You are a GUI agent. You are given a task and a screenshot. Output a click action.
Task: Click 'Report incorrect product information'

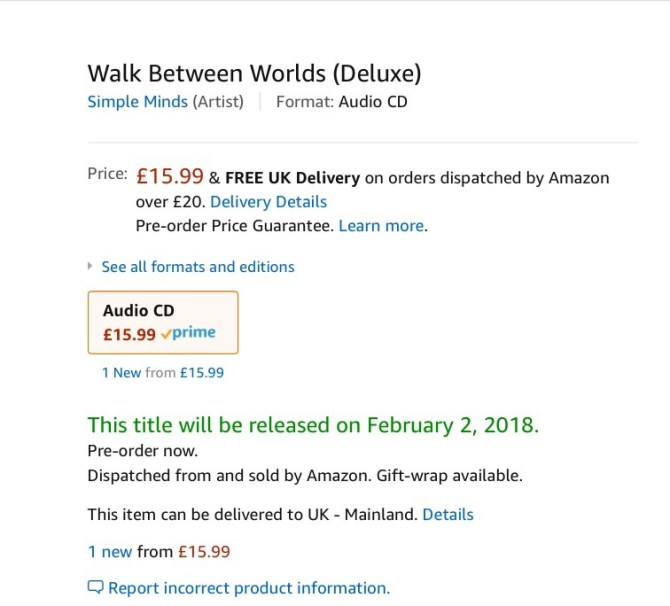pyautogui.click(x=248, y=588)
